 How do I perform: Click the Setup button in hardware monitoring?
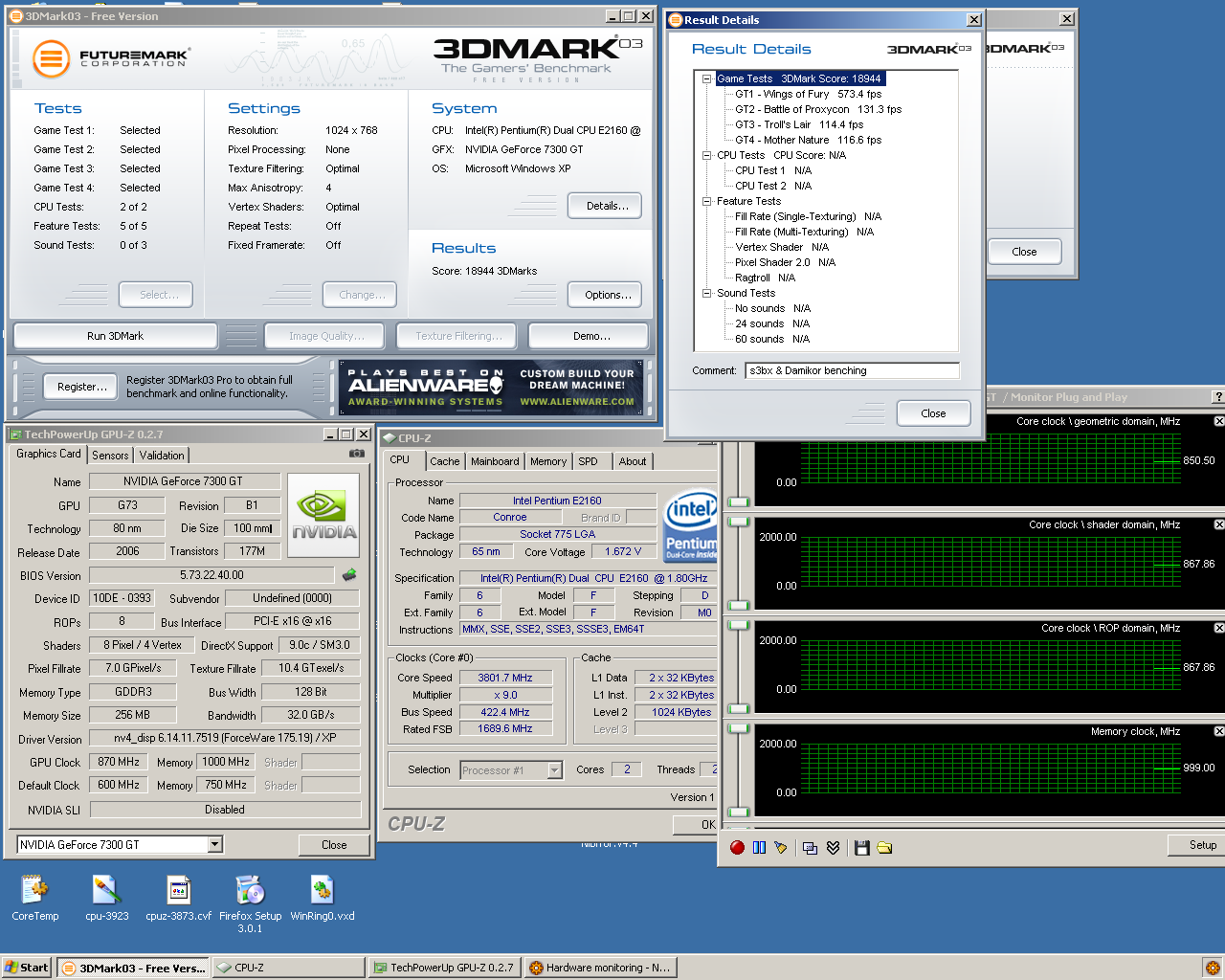click(1196, 845)
